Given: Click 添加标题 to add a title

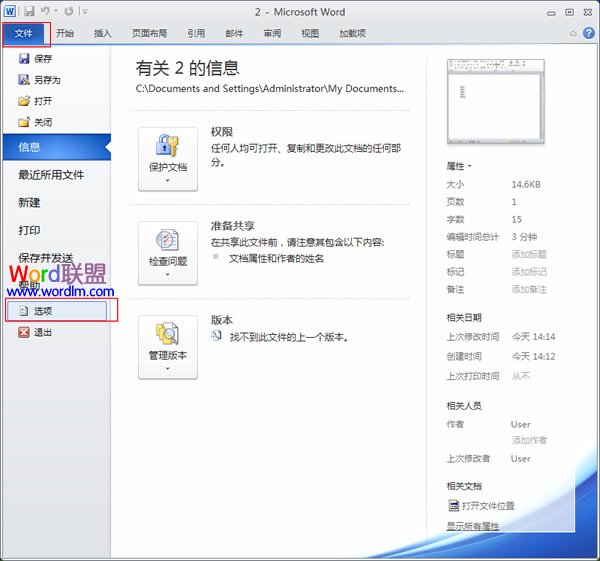Looking at the screenshot, I should 529,254.
